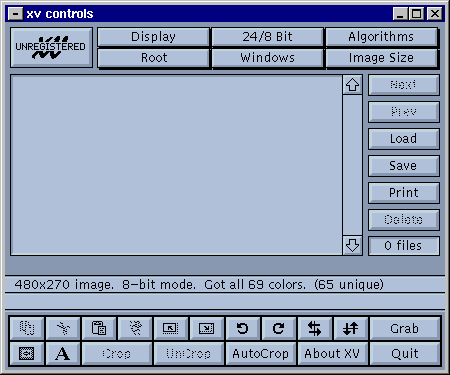Viewport: 450px width, 375px height.
Task: Click the rotate clockwise icon
Action: point(278,328)
